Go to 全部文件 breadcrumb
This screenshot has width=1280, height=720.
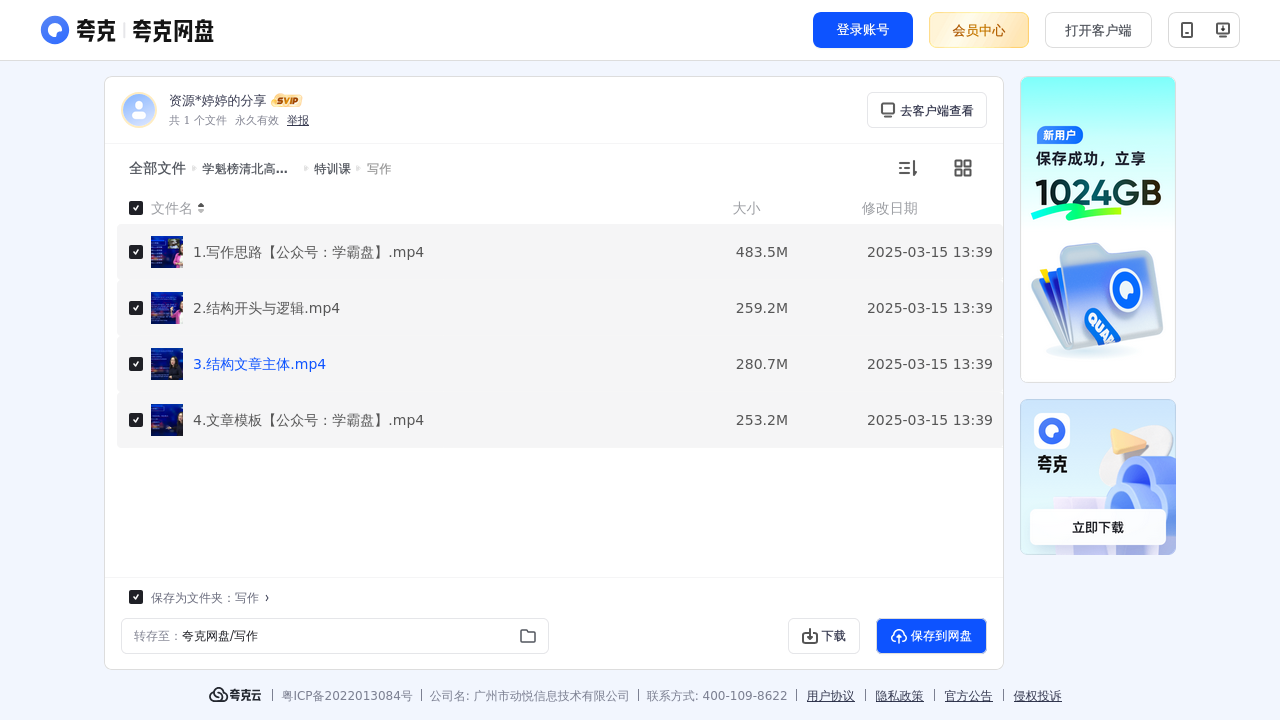pos(157,168)
